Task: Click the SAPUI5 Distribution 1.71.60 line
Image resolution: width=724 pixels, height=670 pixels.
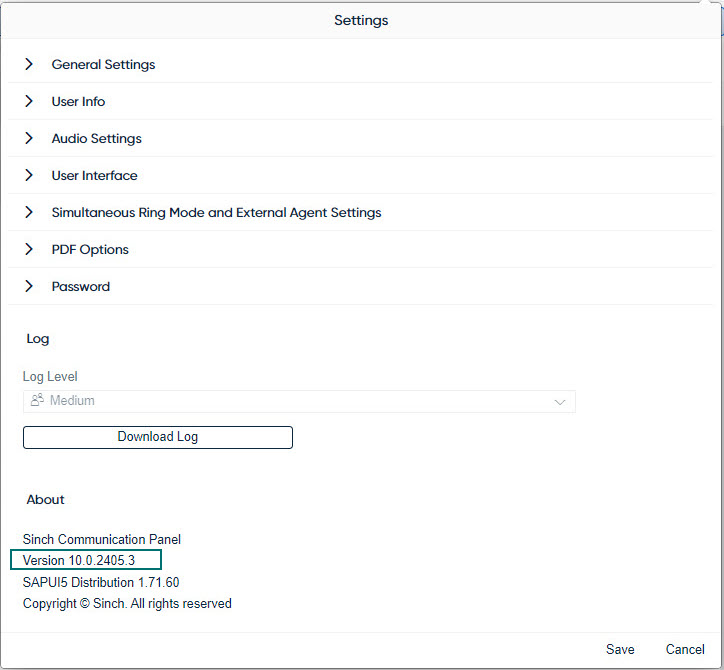Action: (x=101, y=582)
